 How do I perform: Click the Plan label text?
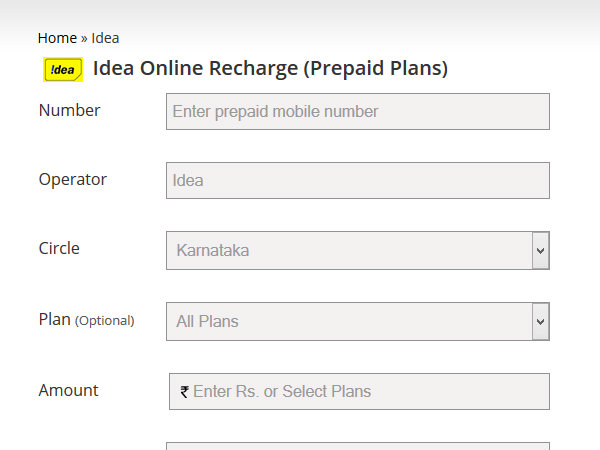tap(54, 320)
